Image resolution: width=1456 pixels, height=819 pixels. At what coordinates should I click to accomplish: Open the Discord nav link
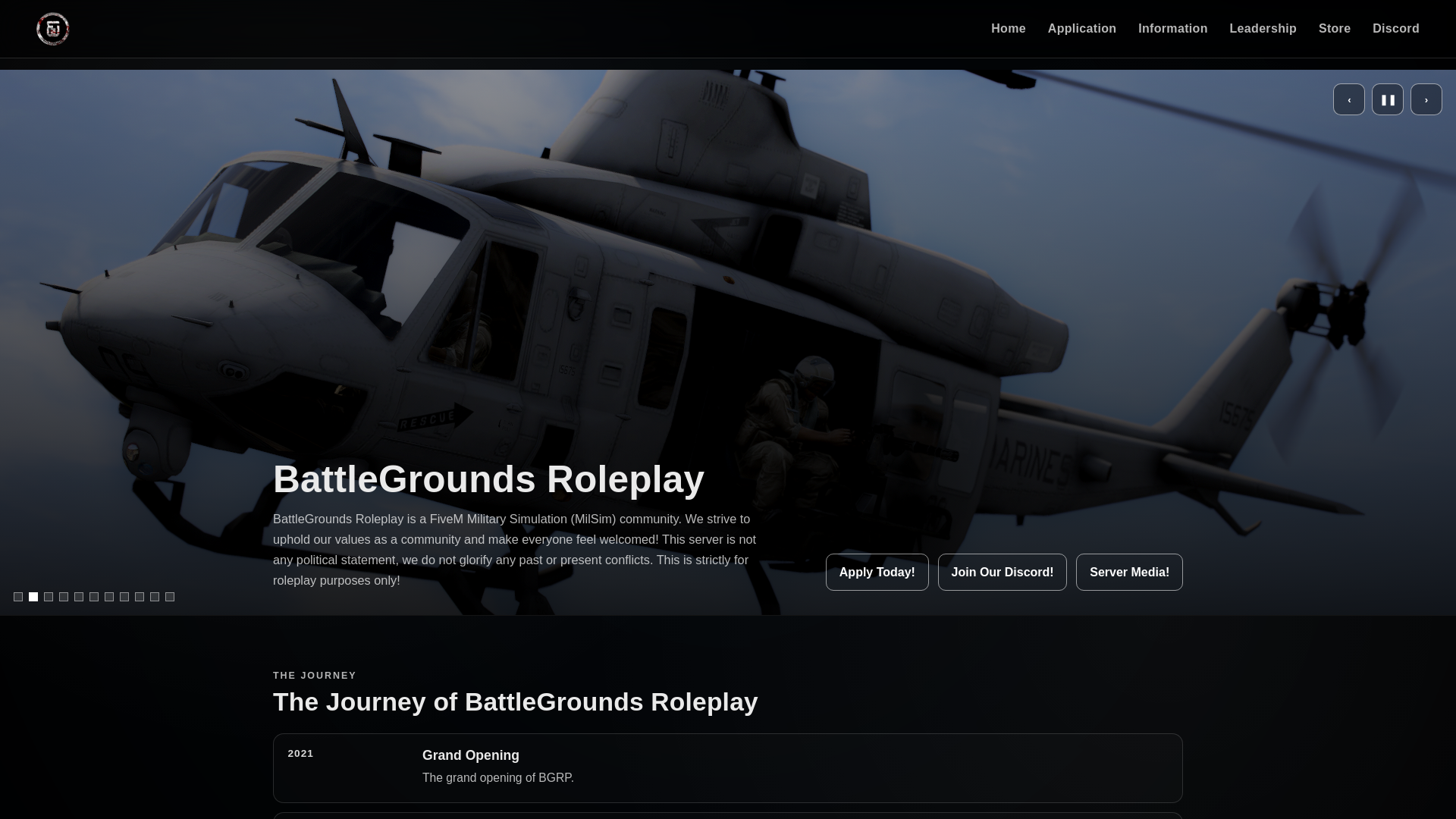tap(1396, 29)
